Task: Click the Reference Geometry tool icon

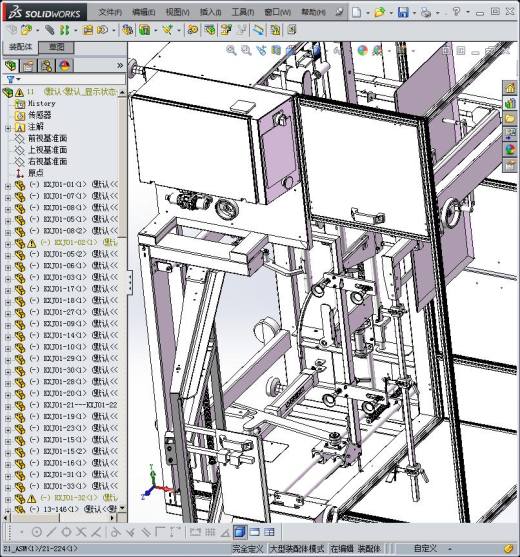Action: (167, 30)
